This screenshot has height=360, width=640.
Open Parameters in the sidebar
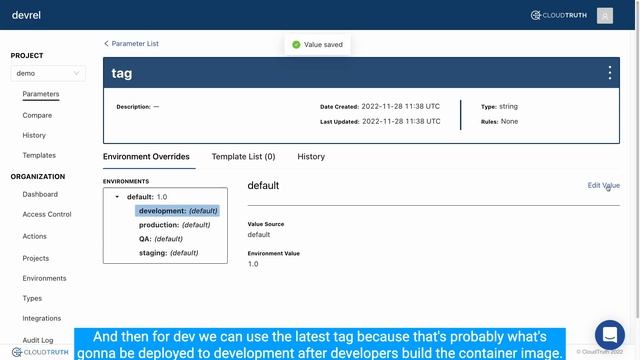41,94
